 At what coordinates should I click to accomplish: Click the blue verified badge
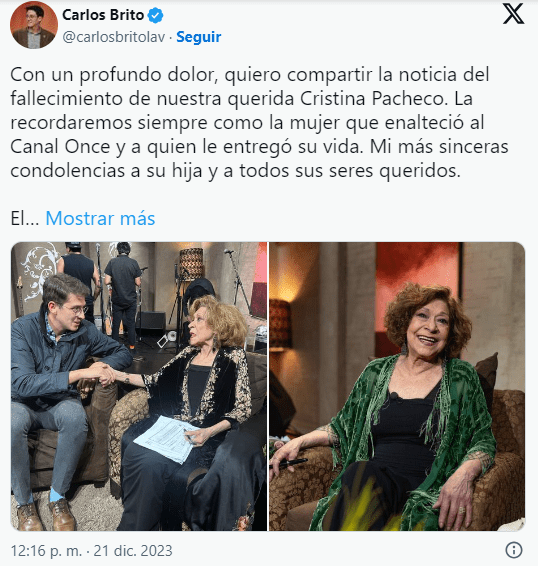coord(156,15)
